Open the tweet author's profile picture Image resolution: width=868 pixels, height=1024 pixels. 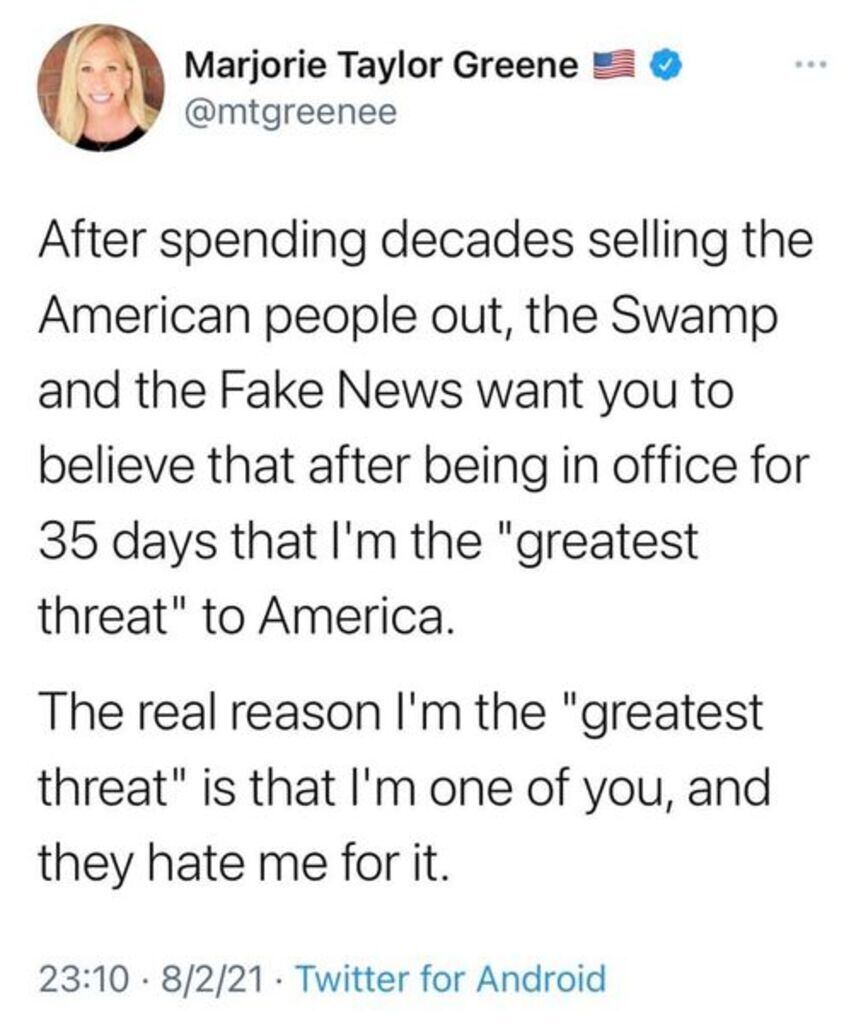click(101, 88)
